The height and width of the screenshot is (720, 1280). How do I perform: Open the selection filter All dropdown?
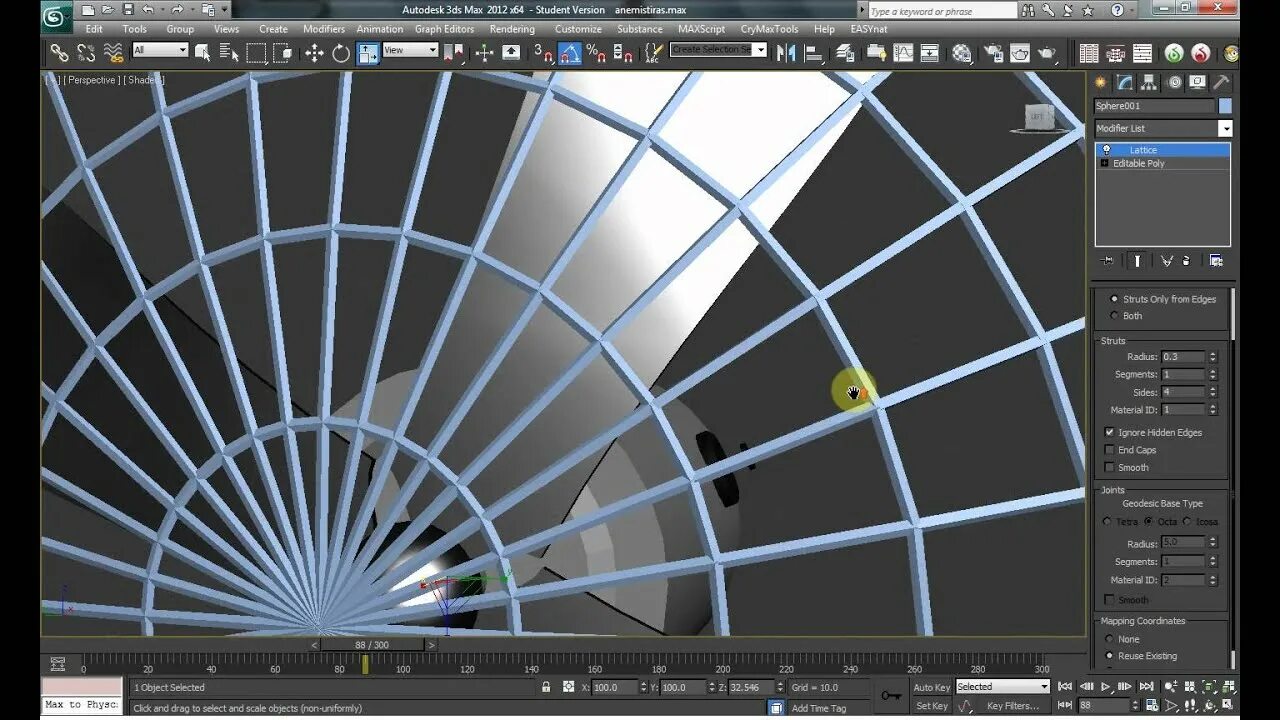160,50
